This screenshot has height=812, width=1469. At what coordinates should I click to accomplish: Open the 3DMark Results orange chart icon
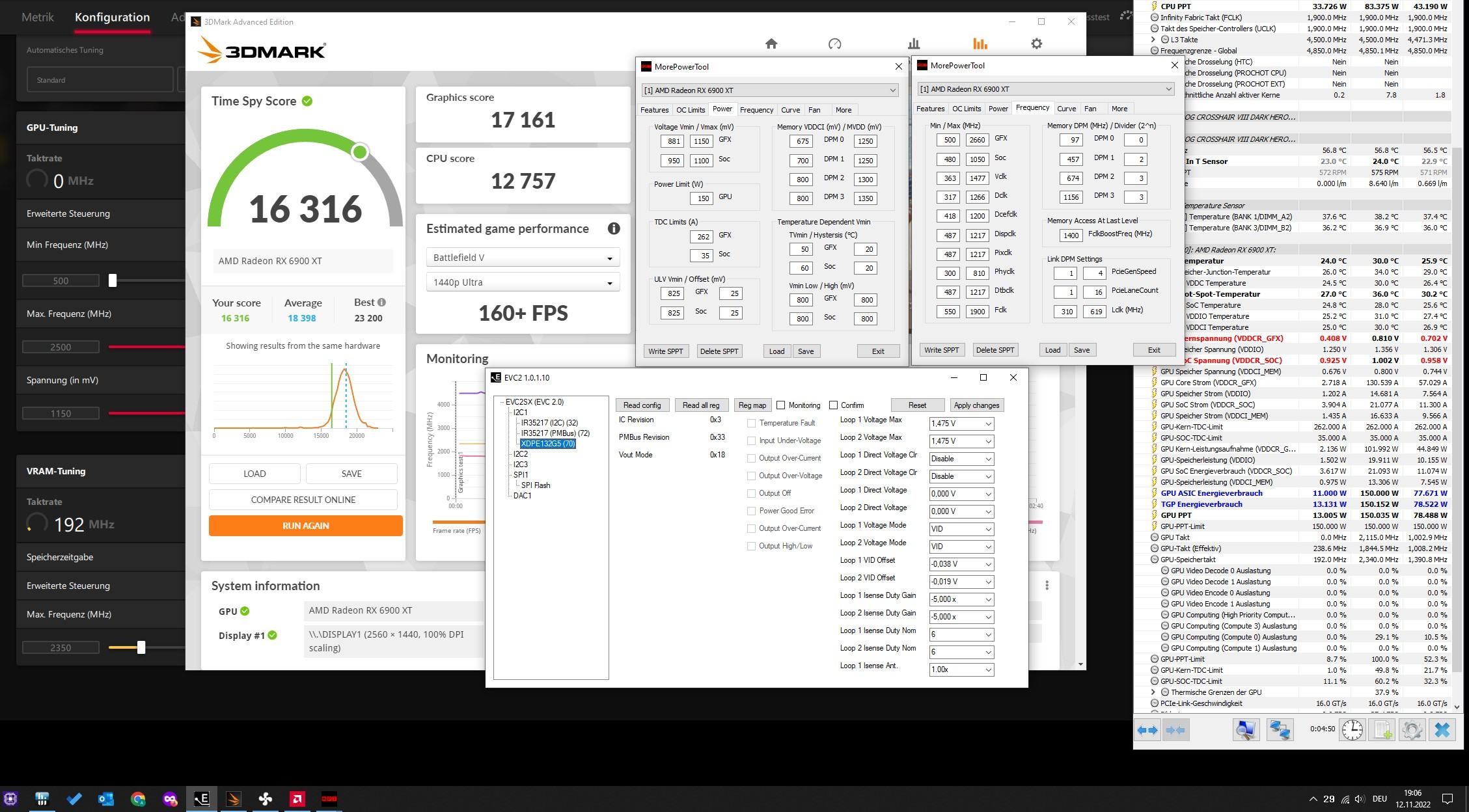pos(980,44)
